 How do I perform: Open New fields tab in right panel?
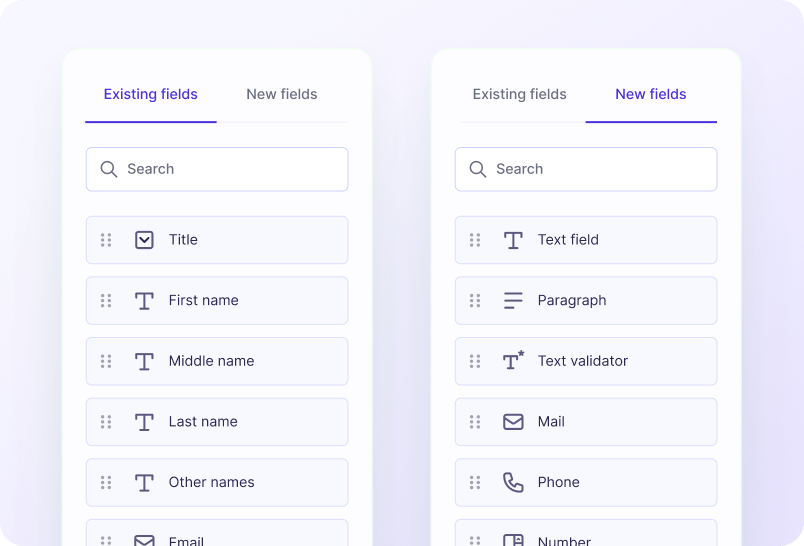[651, 95]
